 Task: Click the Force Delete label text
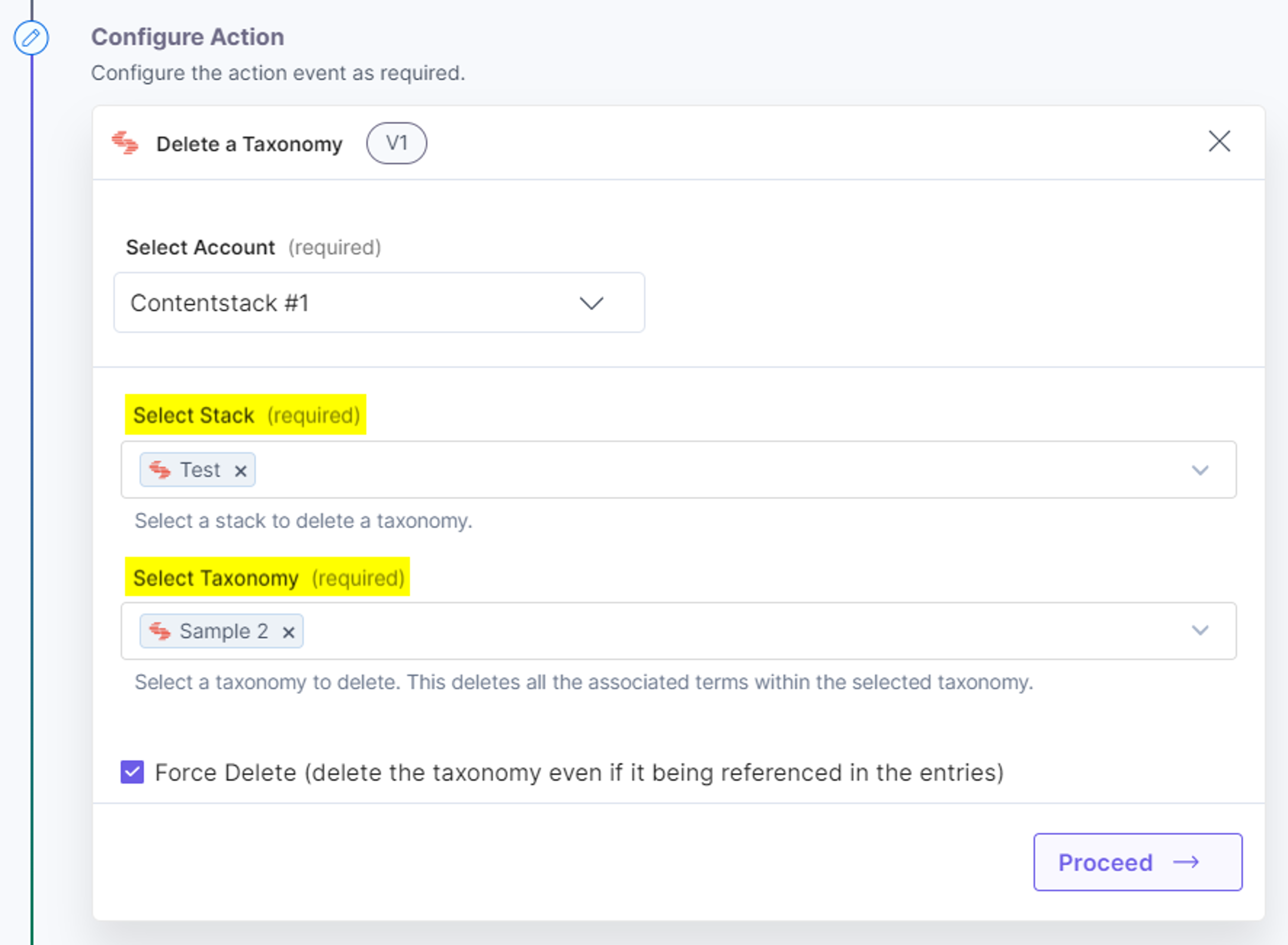pyautogui.click(x=579, y=773)
